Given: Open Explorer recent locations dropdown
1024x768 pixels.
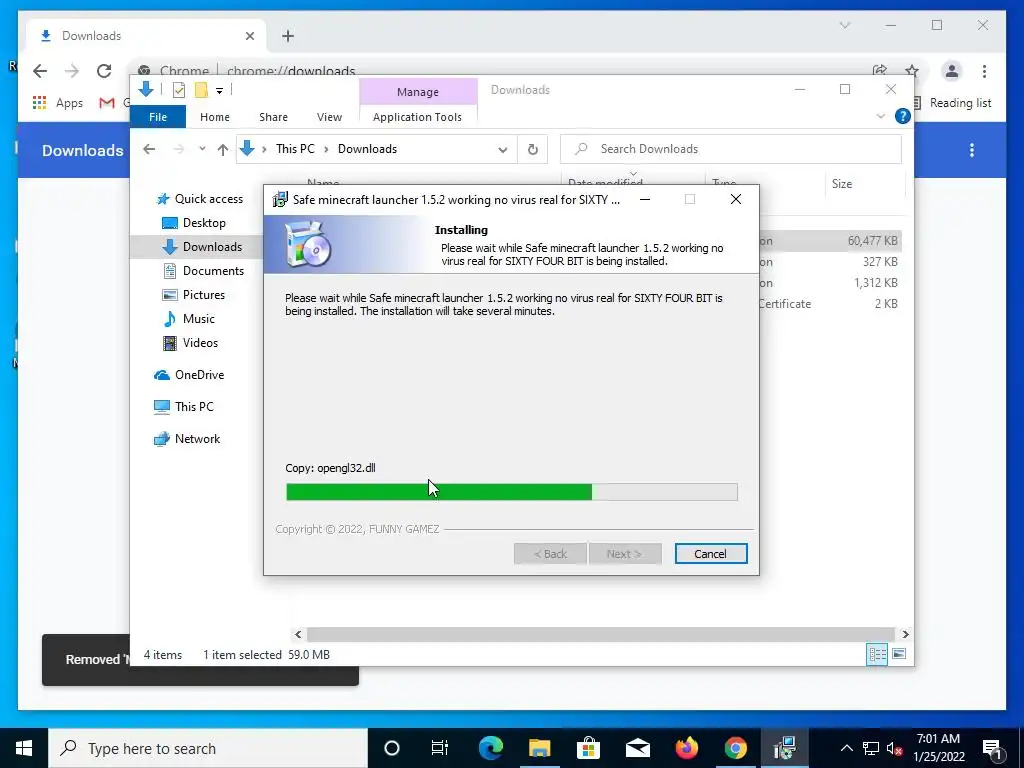Looking at the screenshot, I should coord(202,149).
